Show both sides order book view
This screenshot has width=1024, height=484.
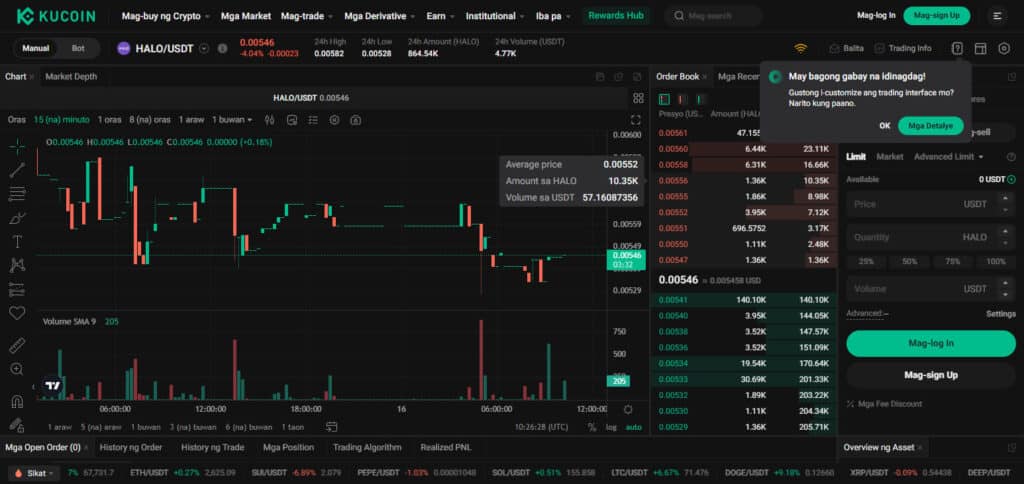pyautogui.click(x=664, y=99)
